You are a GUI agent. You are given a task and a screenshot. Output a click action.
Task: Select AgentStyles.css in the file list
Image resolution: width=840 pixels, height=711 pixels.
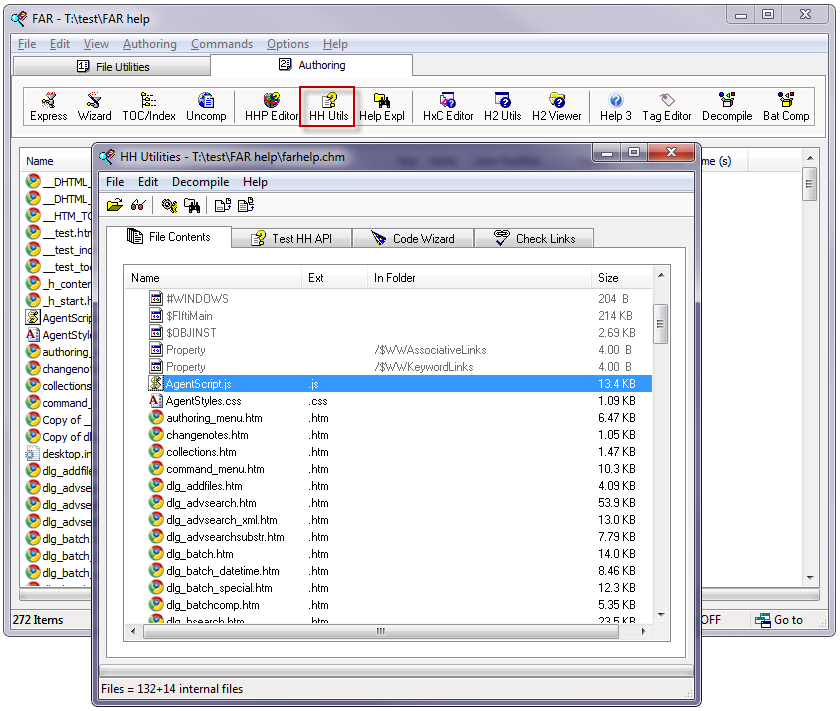click(x=203, y=401)
